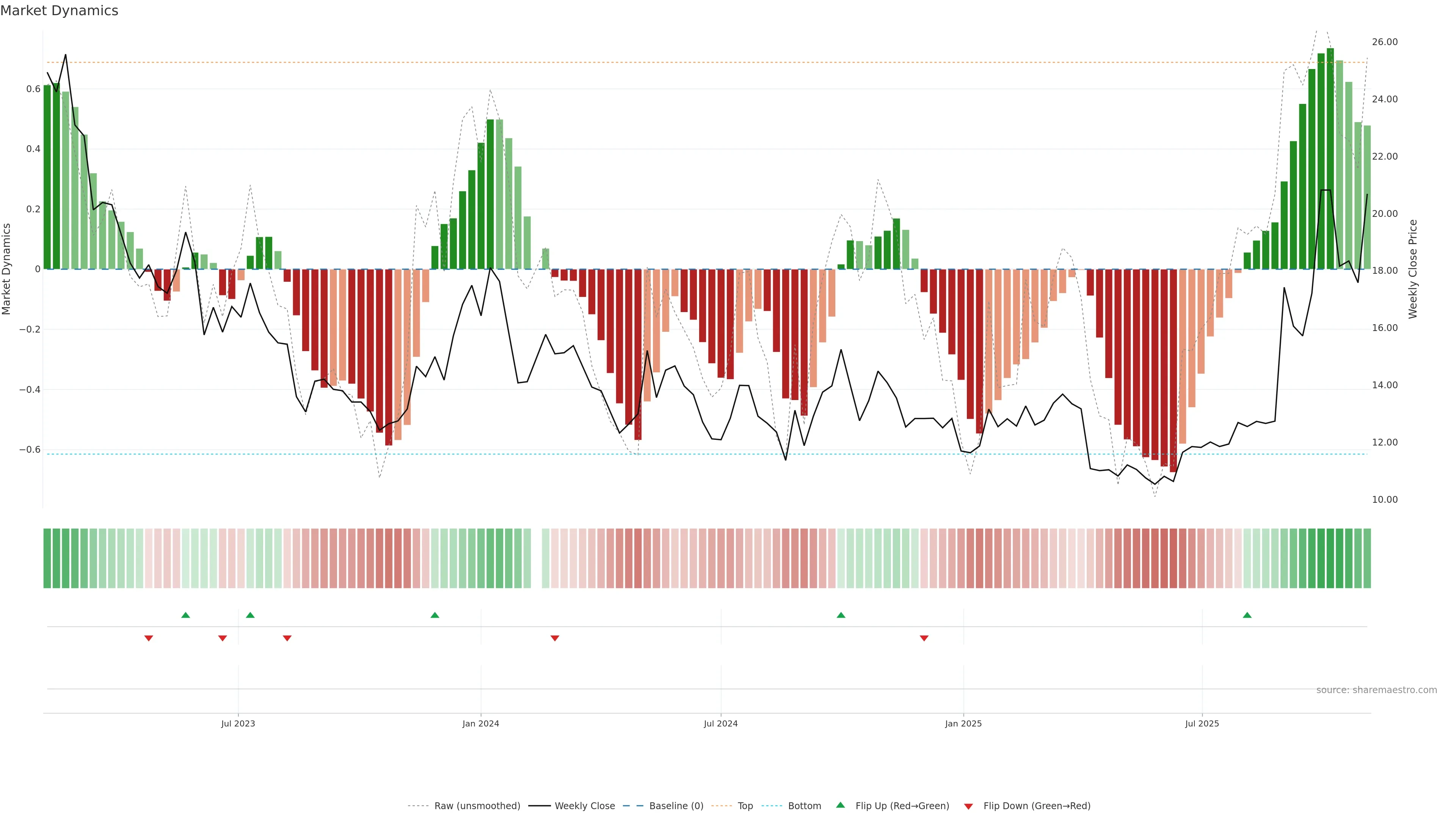Viewport: 1456px width, 819px height.
Task: Click the Flip Down marker just before Jan 2025
Action: pyautogui.click(x=924, y=638)
